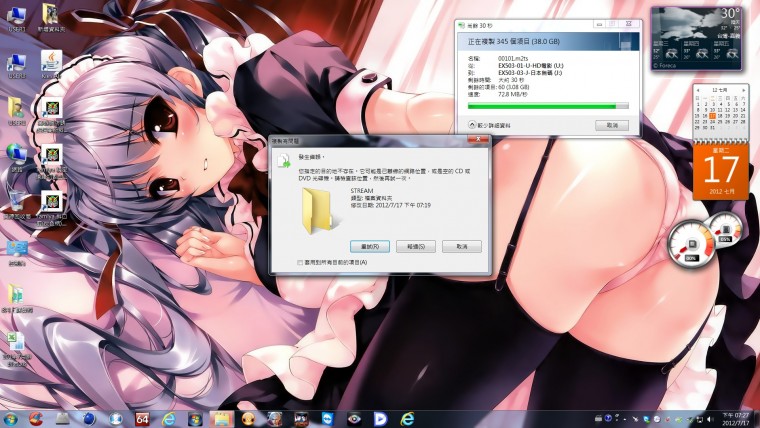Open the red swirl app in taskbar

pyautogui.click(x=35, y=418)
